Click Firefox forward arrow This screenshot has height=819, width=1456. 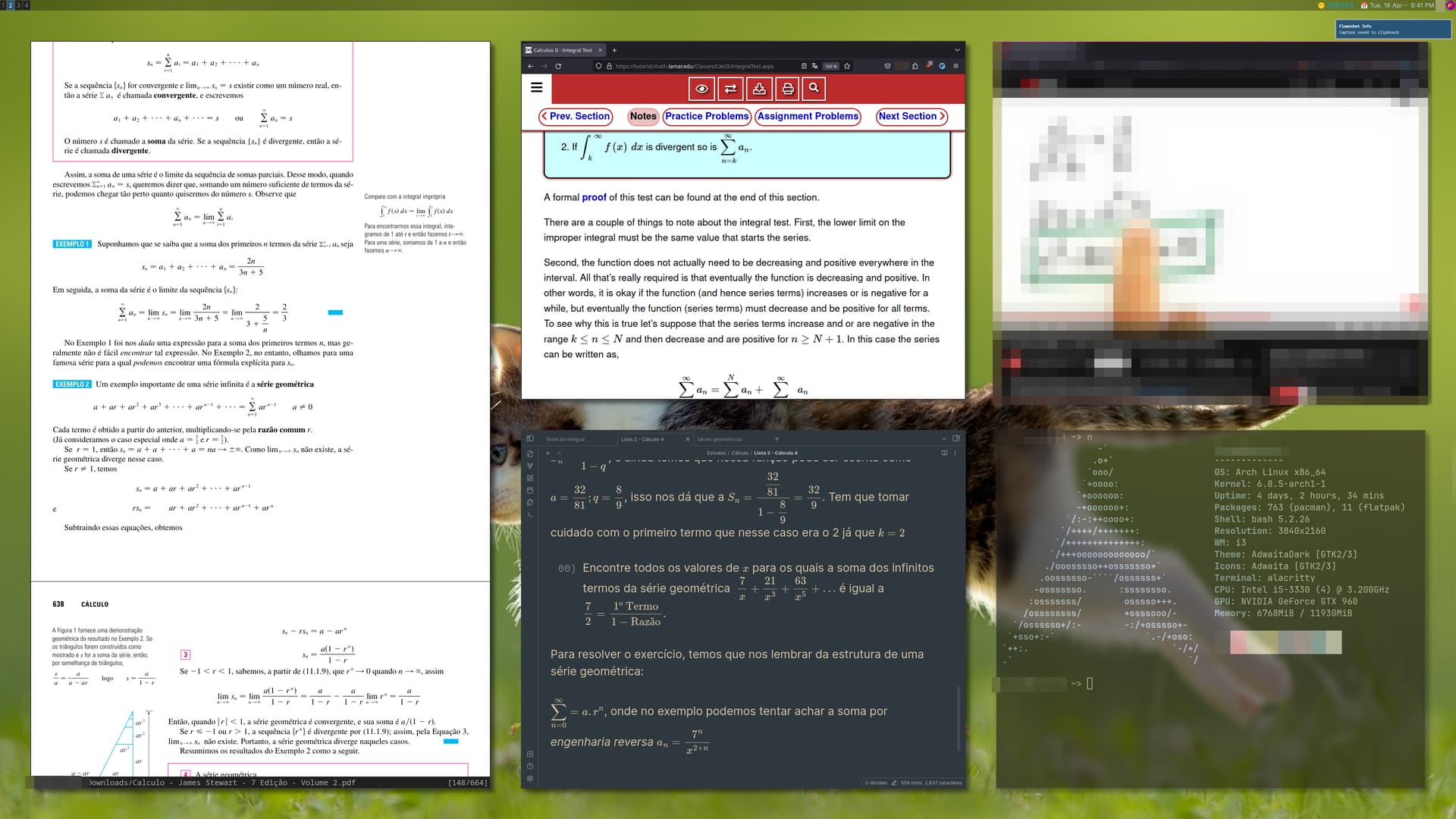[544, 66]
